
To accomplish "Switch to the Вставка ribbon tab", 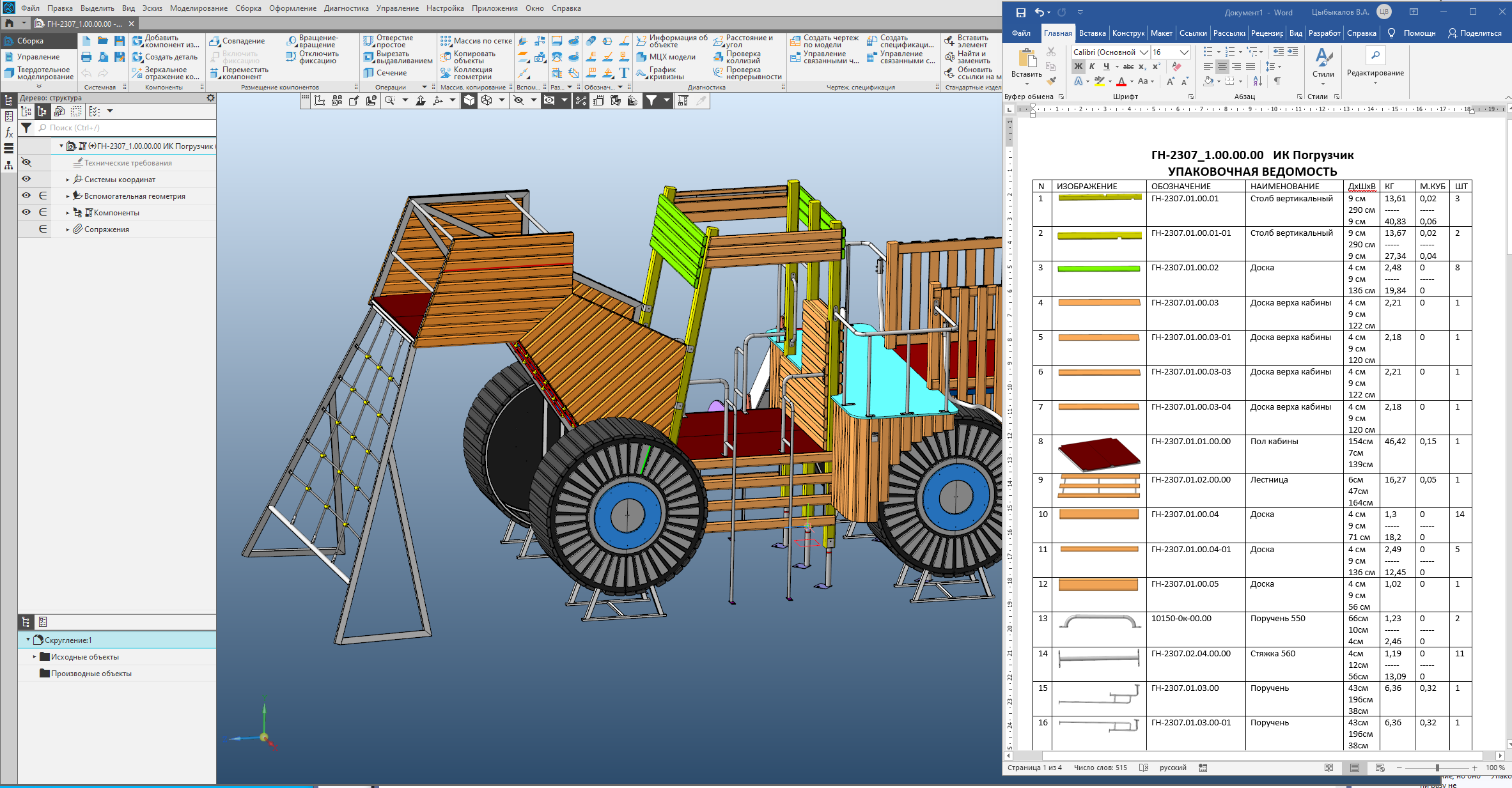I will [x=1092, y=33].
